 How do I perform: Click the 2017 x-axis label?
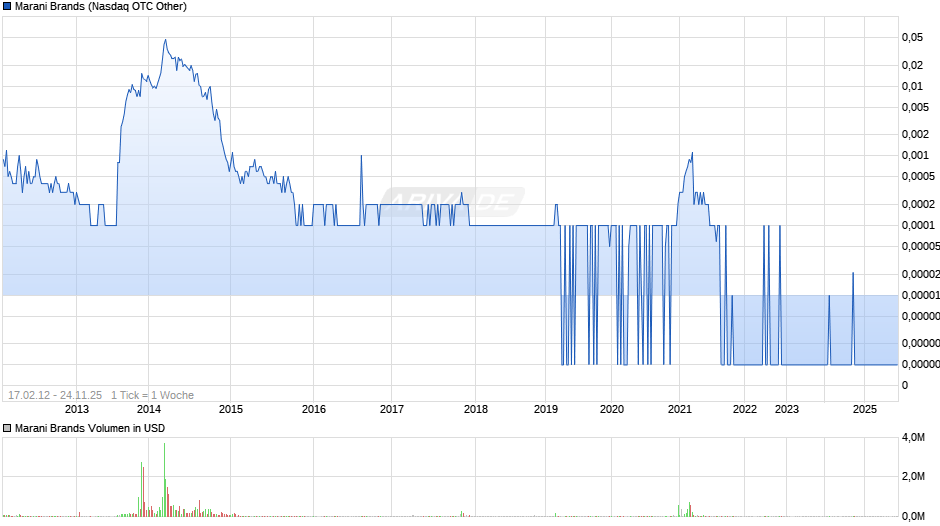pyautogui.click(x=391, y=410)
